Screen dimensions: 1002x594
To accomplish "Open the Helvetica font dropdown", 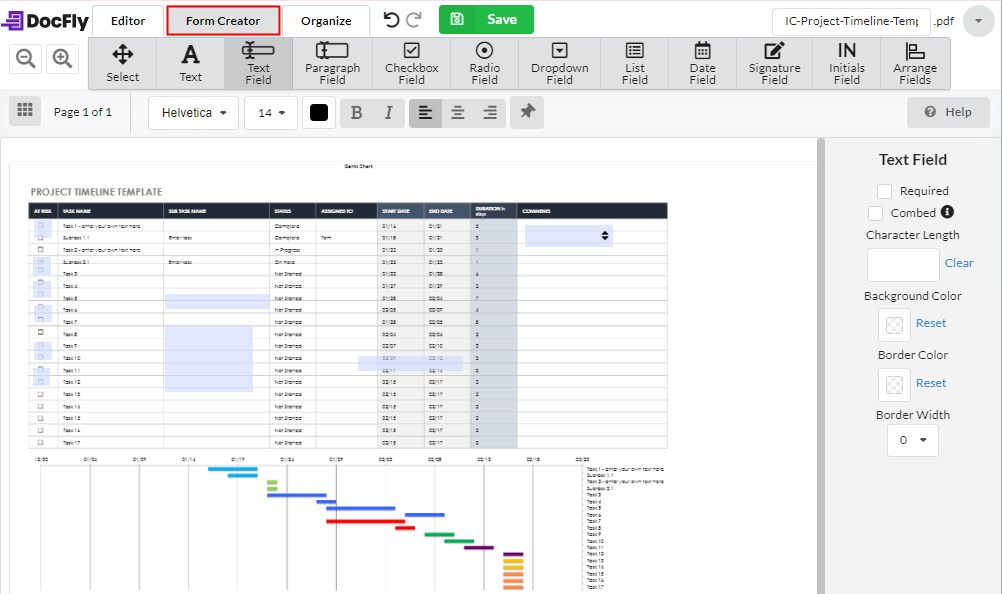I will (192, 112).
